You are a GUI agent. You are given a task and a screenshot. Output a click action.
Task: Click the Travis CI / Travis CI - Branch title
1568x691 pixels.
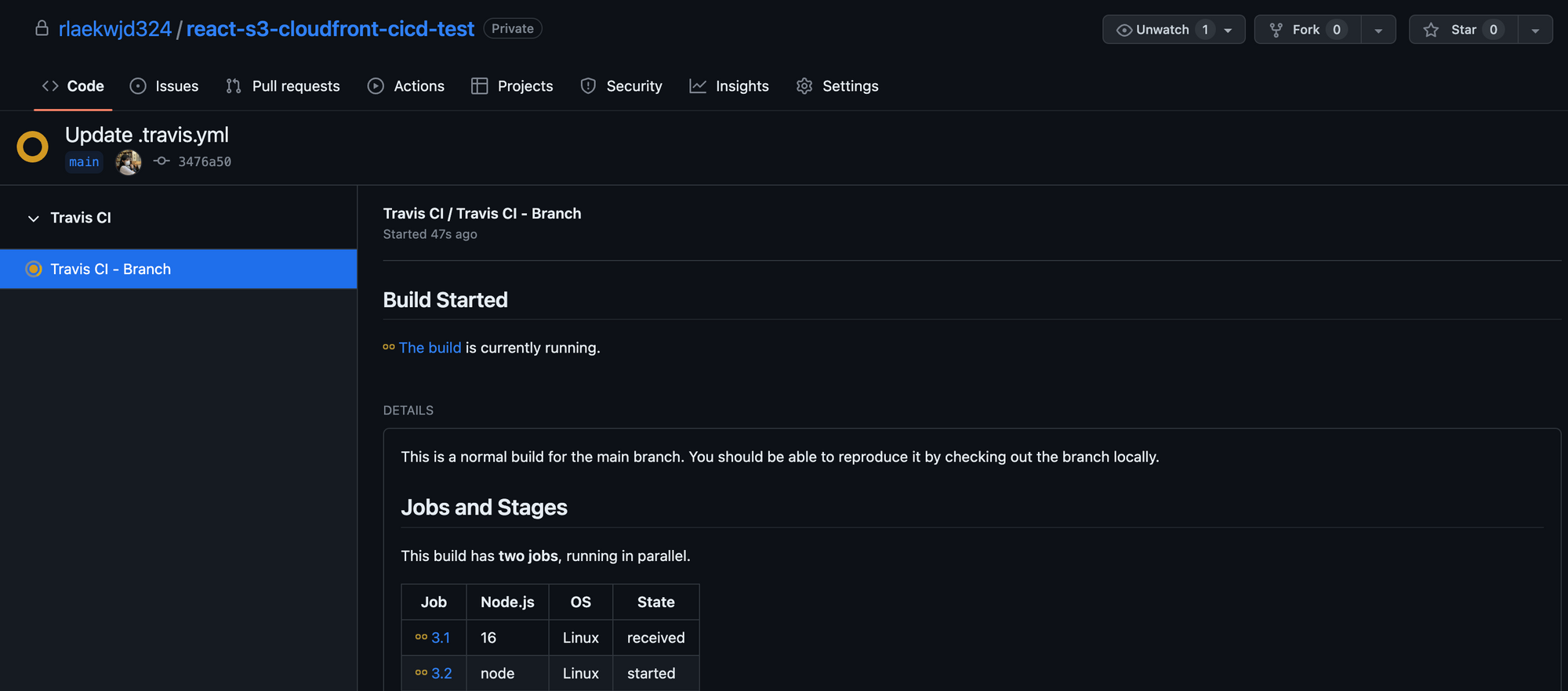point(482,213)
